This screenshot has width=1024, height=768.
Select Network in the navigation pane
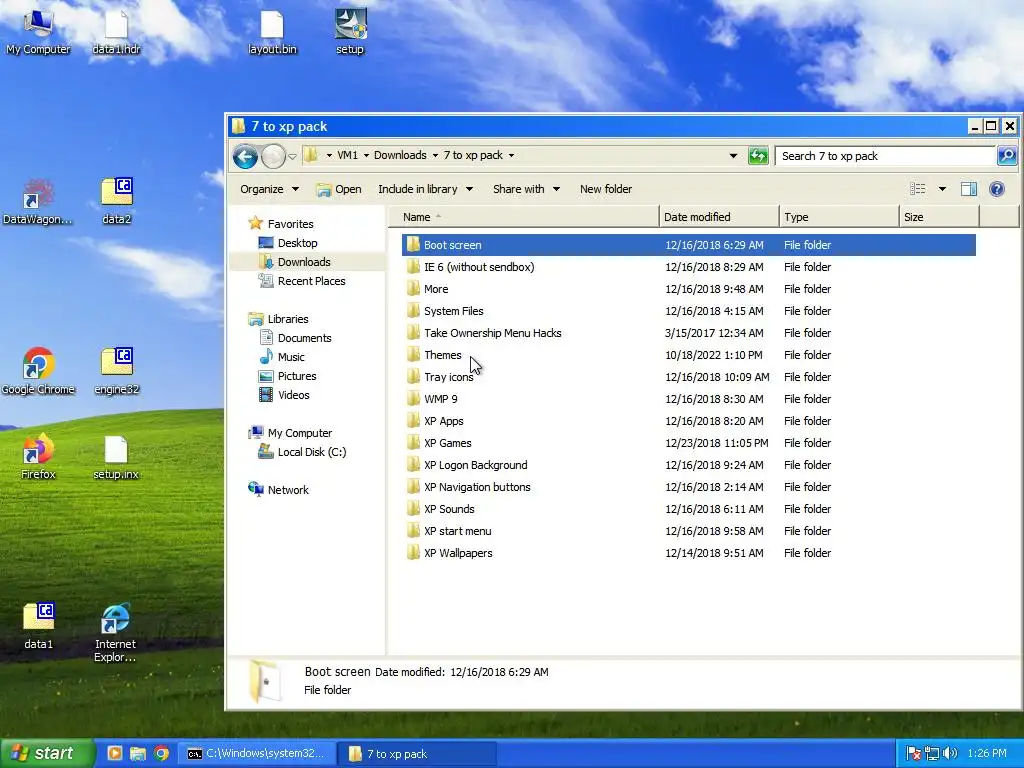[278, 489]
